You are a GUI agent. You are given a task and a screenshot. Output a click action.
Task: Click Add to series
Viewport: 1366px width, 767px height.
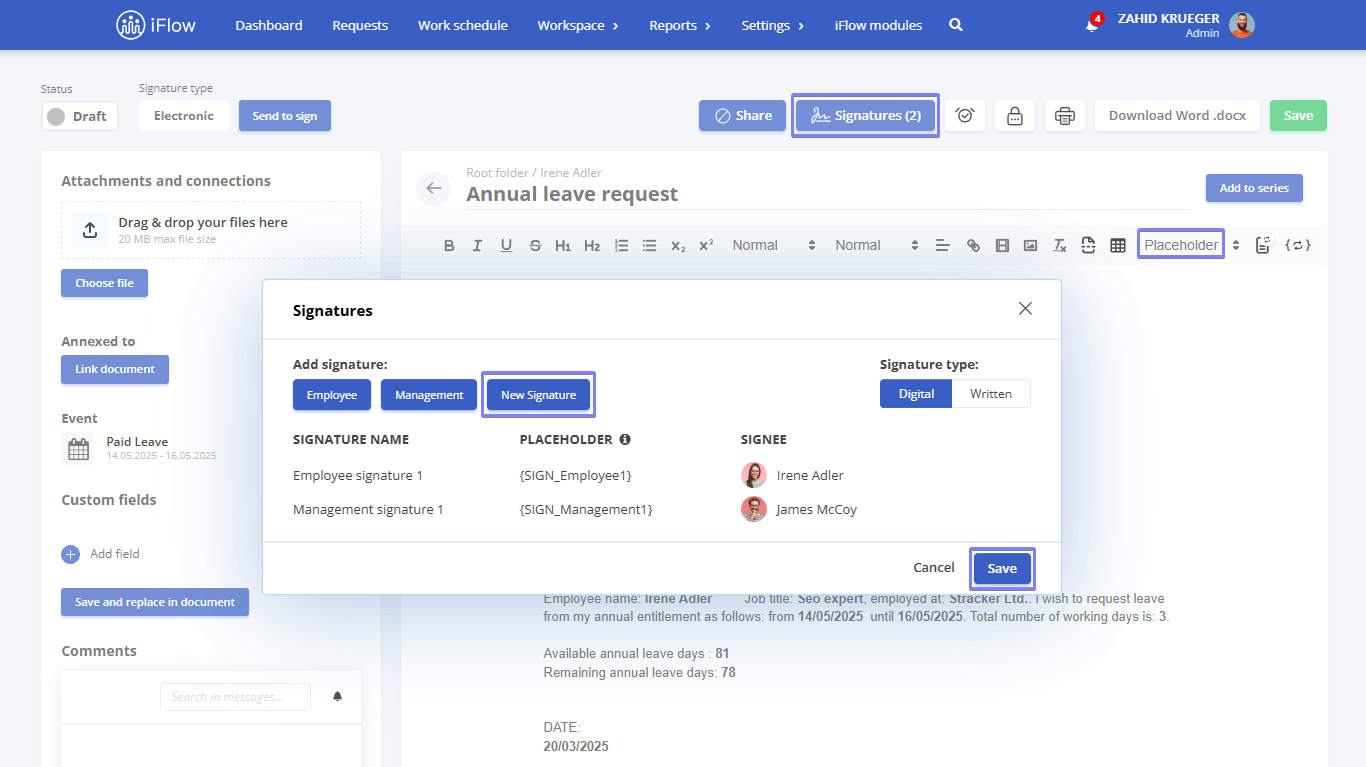coord(1254,188)
